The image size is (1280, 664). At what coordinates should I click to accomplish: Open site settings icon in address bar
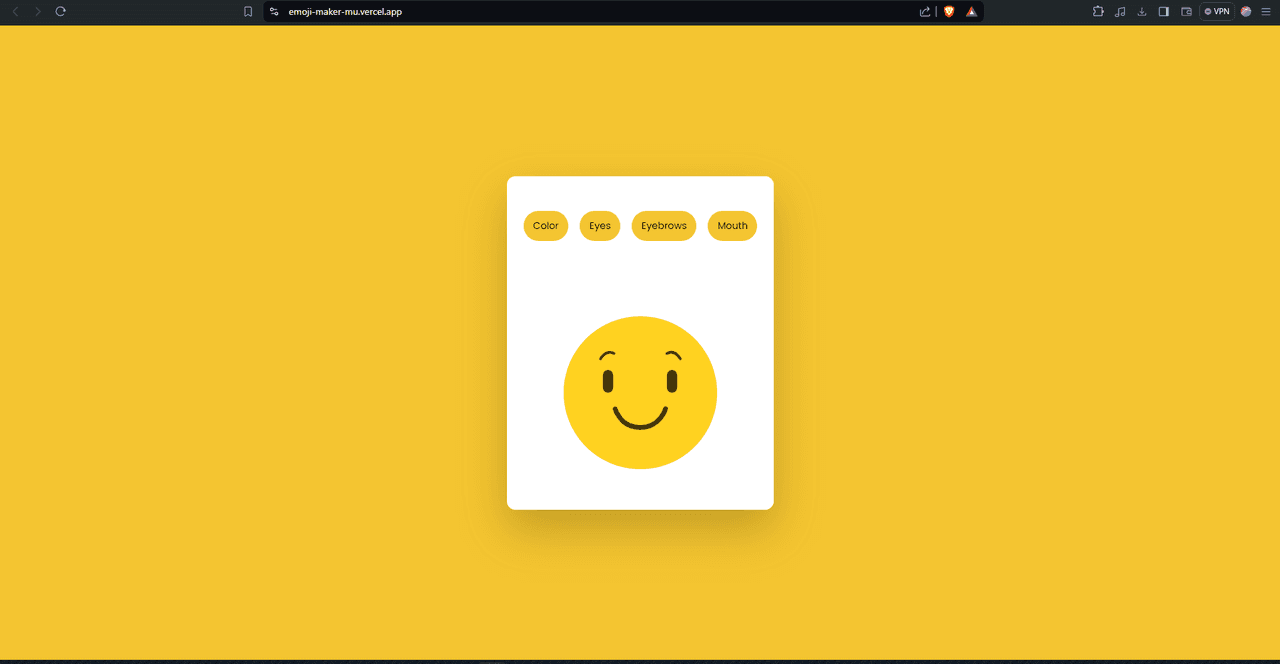click(x=274, y=11)
